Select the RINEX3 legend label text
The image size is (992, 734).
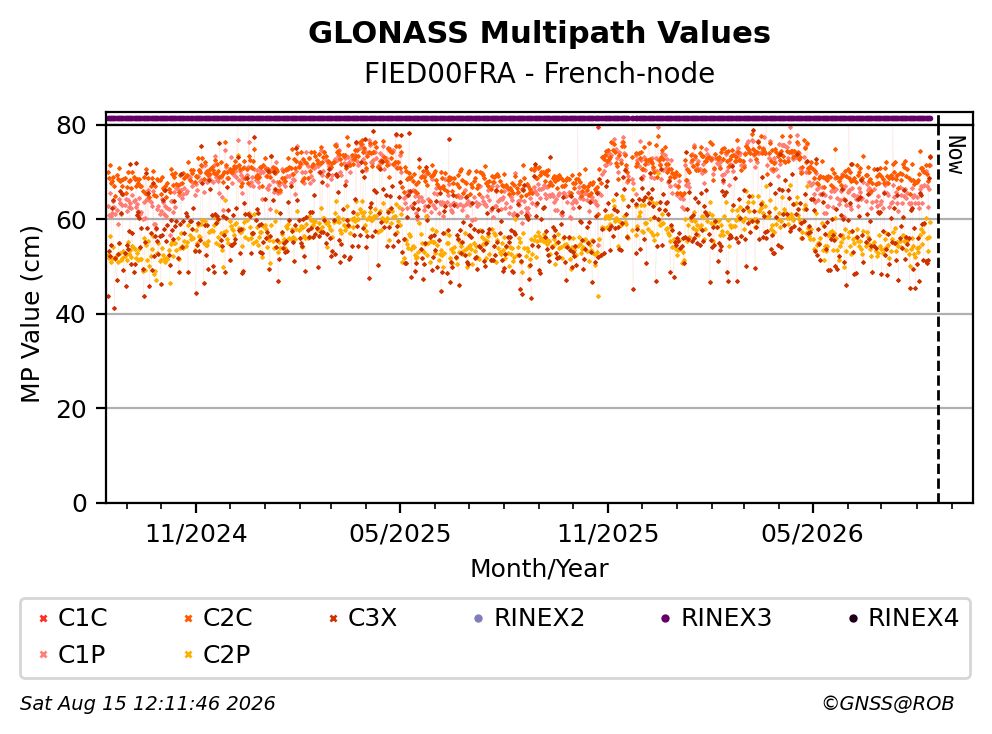726,618
